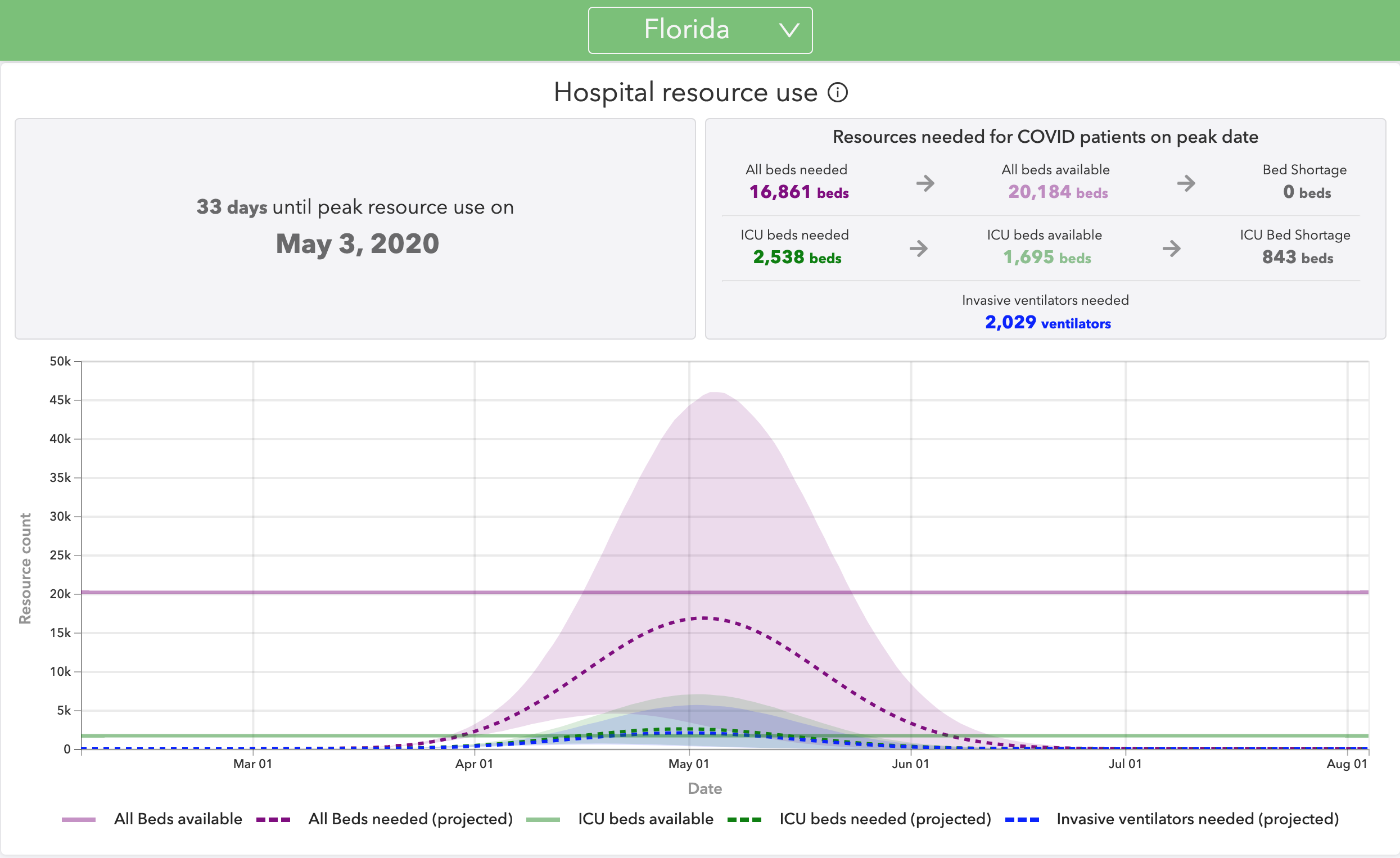The image size is (1400, 858).
Task: Click the May 01 date axis label
Action: (x=689, y=764)
